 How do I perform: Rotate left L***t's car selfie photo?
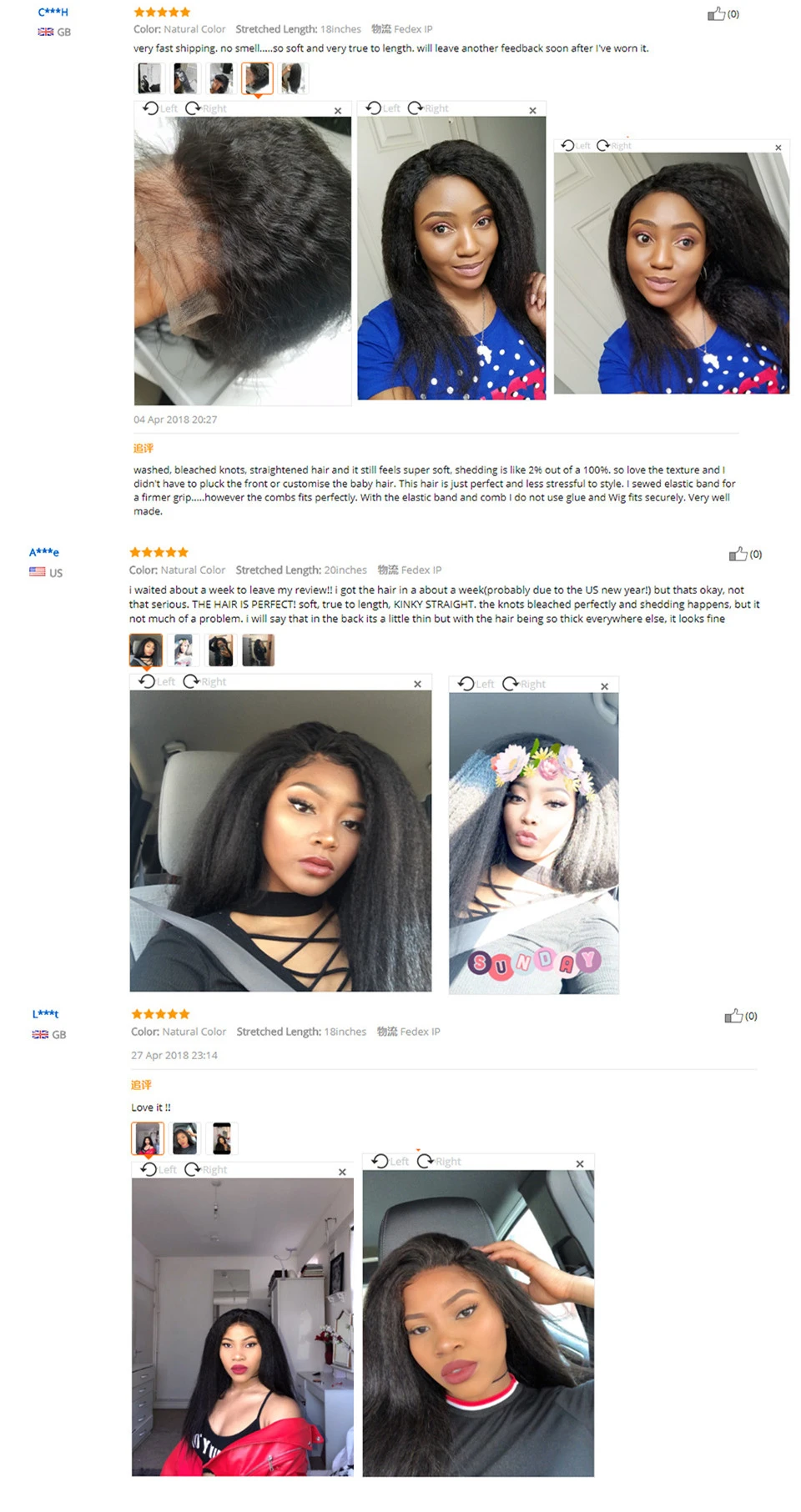point(390,1161)
